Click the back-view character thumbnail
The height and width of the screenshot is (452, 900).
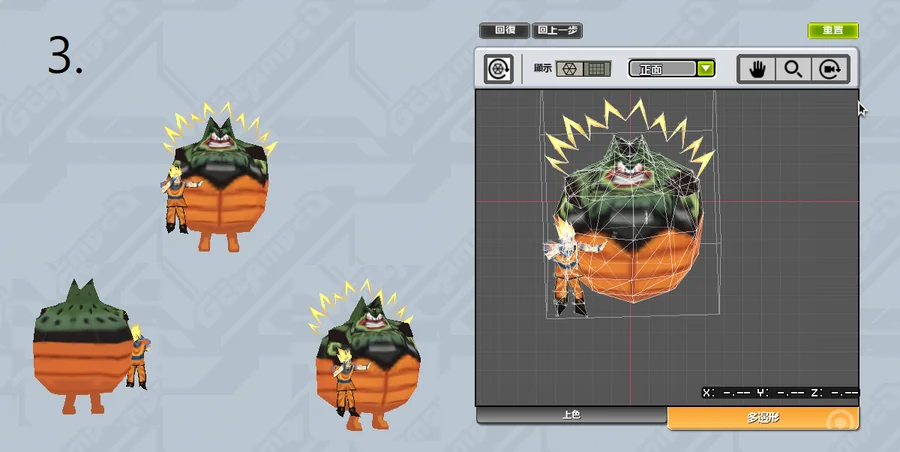point(92,347)
